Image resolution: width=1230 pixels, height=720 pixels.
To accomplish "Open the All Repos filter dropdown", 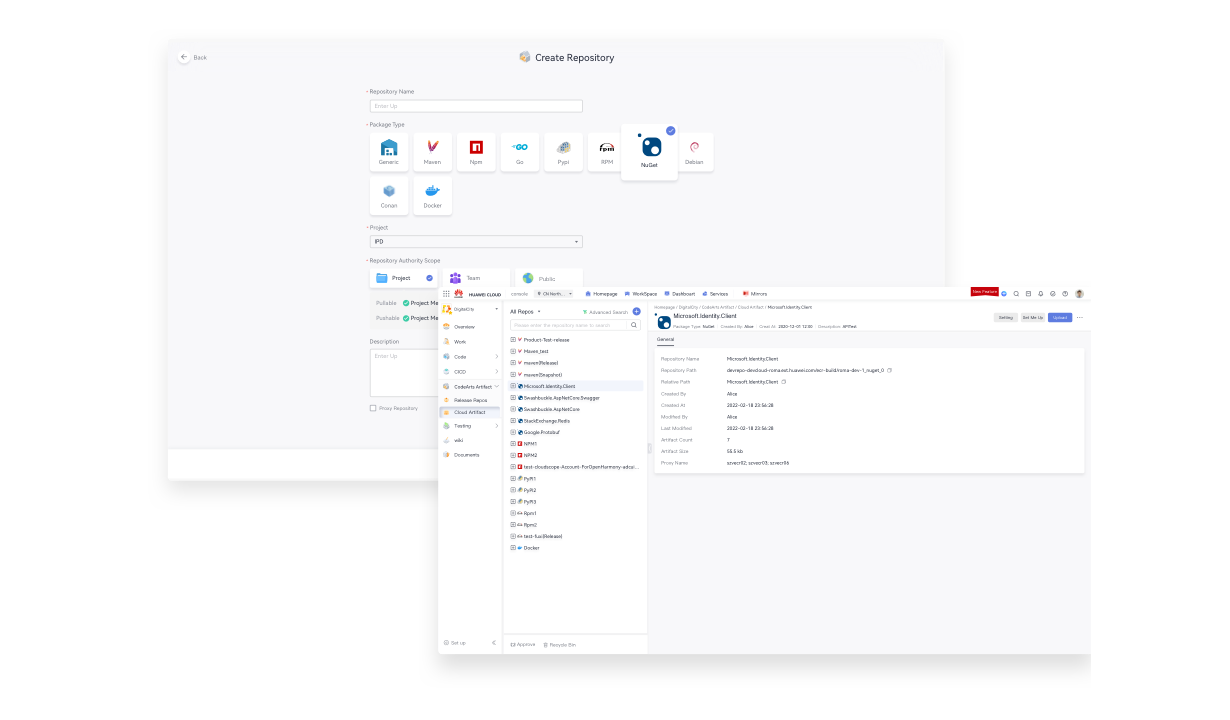I will [x=525, y=312].
